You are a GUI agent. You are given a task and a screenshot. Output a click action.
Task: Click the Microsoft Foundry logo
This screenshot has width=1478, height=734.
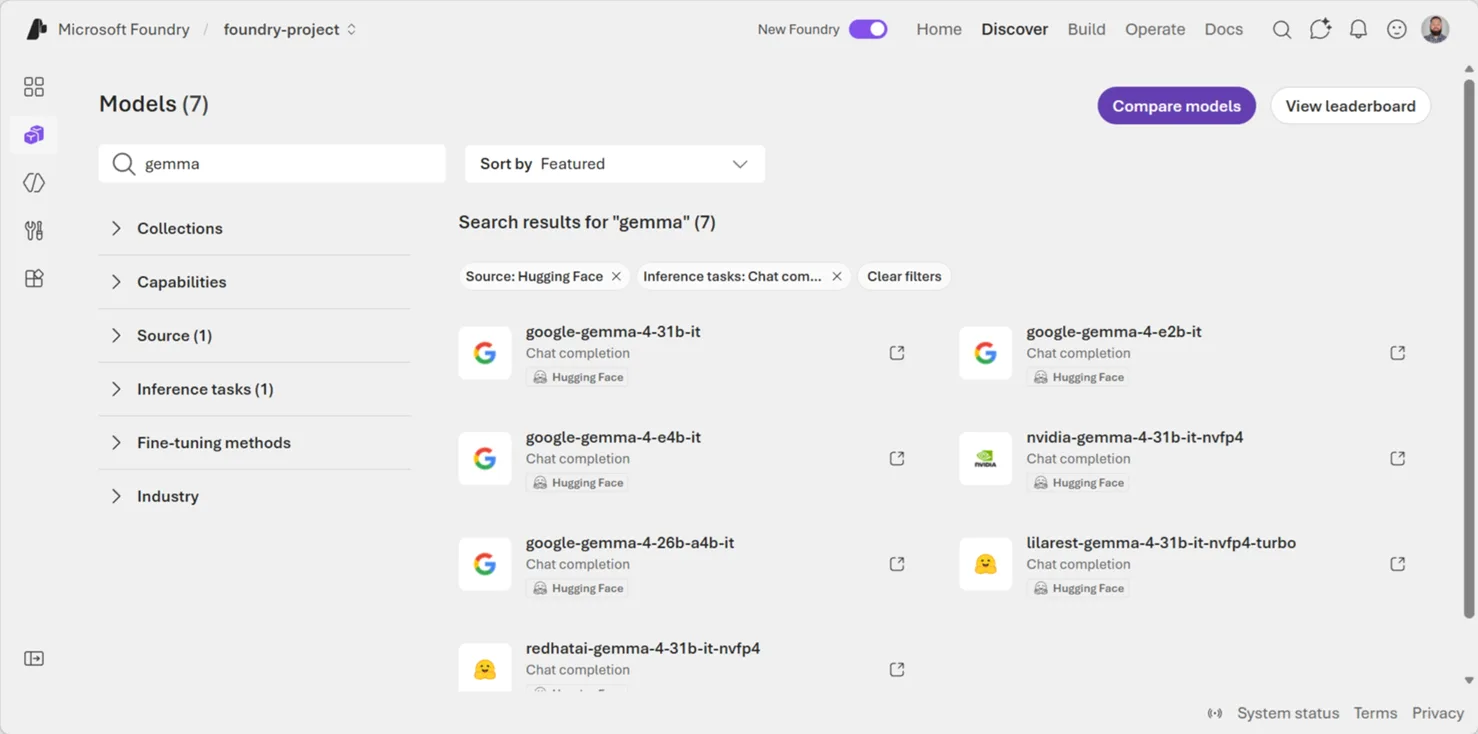tap(37, 29)
